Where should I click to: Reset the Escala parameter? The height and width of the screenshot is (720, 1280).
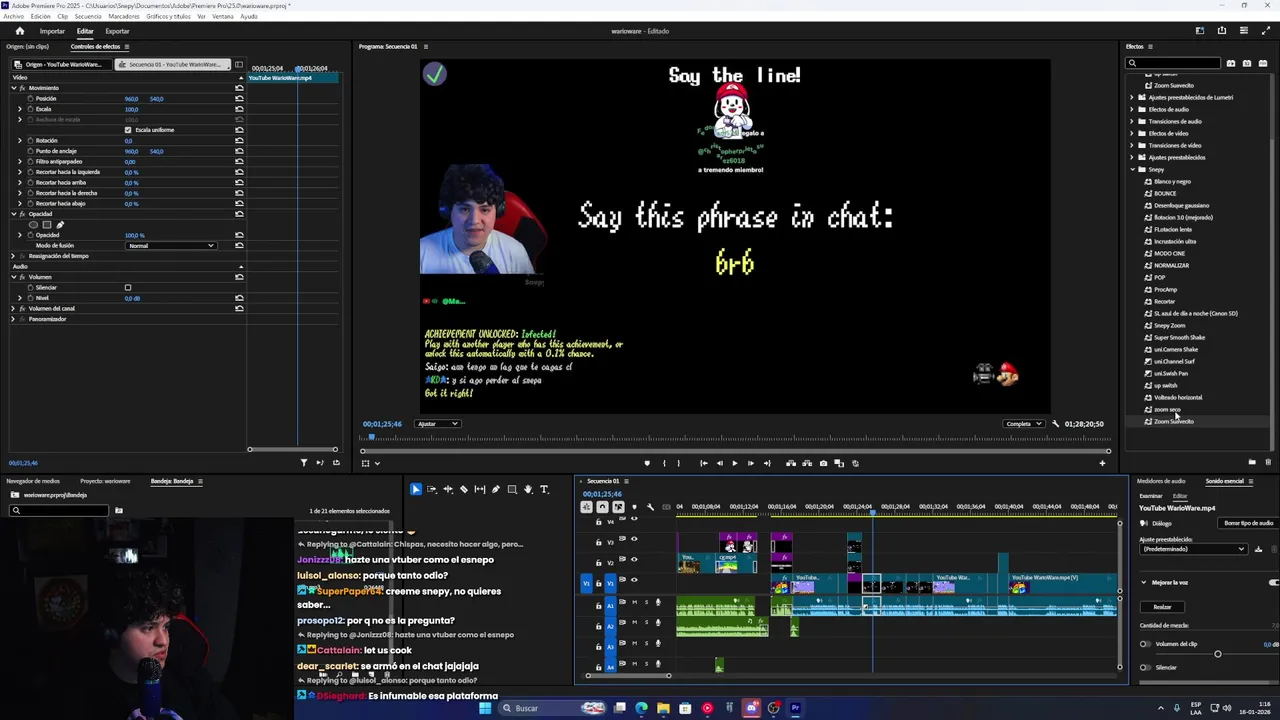tap(239, 109)
